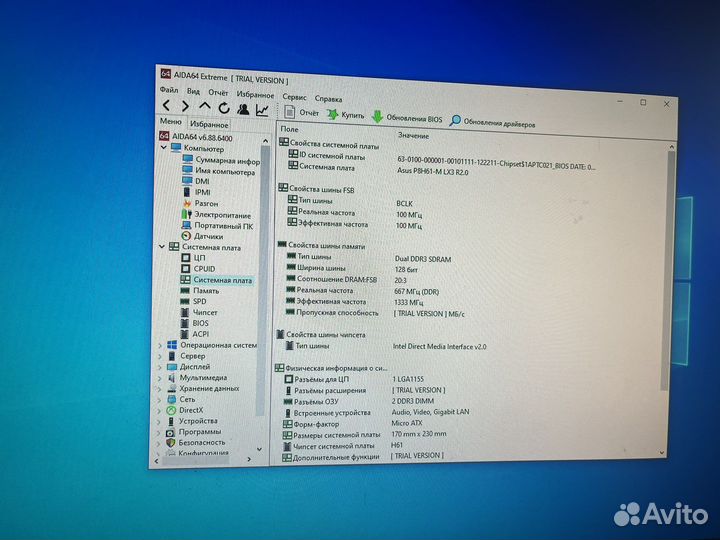Open the Вид menu
The width and height of the screenshot is (720, 540).
[x=193, y=91]
